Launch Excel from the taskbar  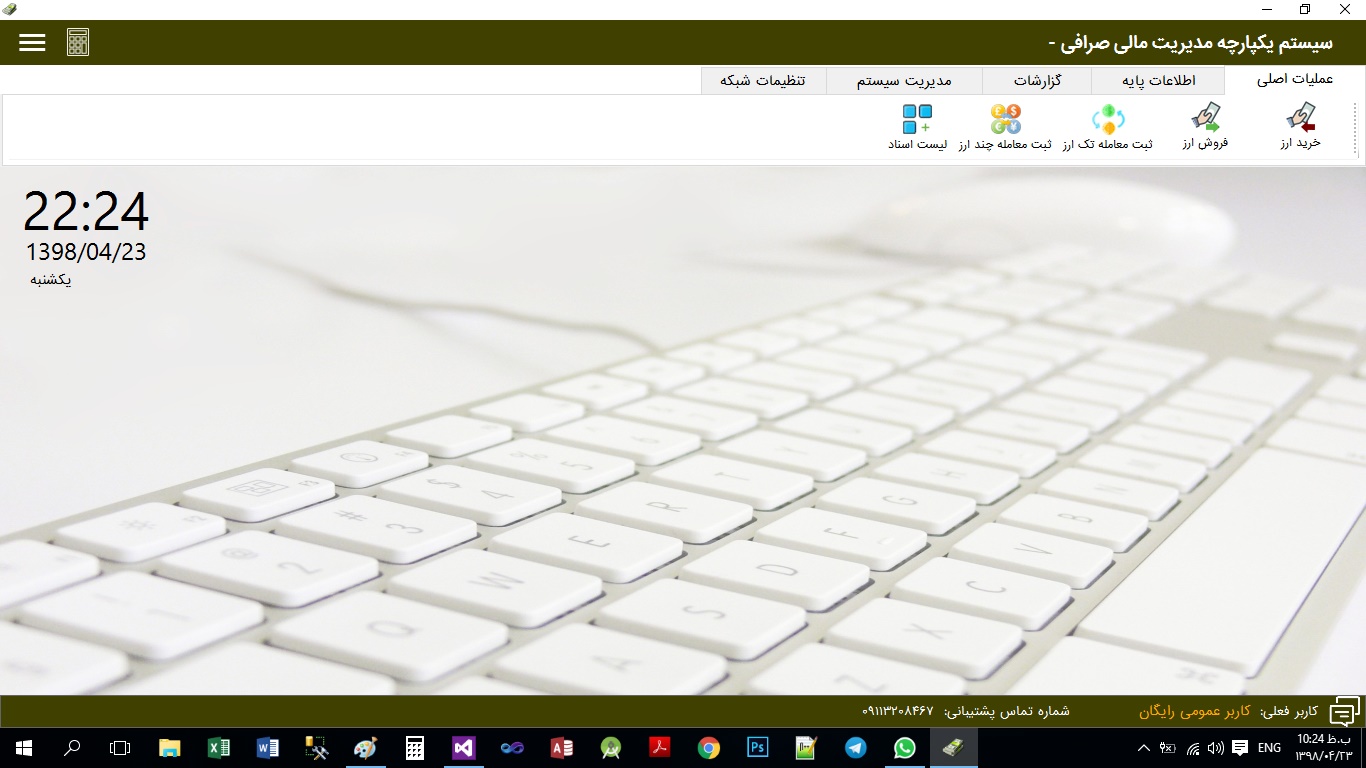tap(219, 748)
